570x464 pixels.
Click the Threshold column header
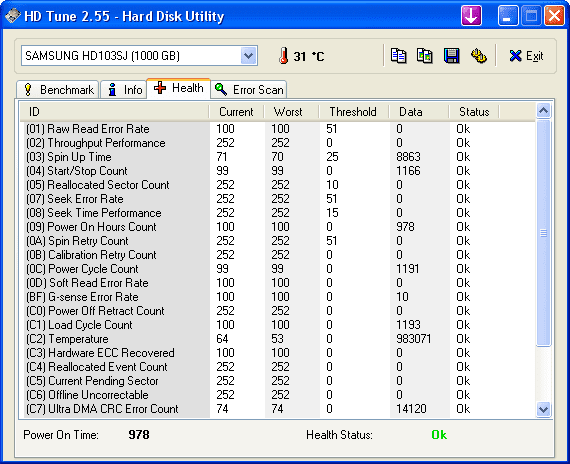[x=353, y=112]
